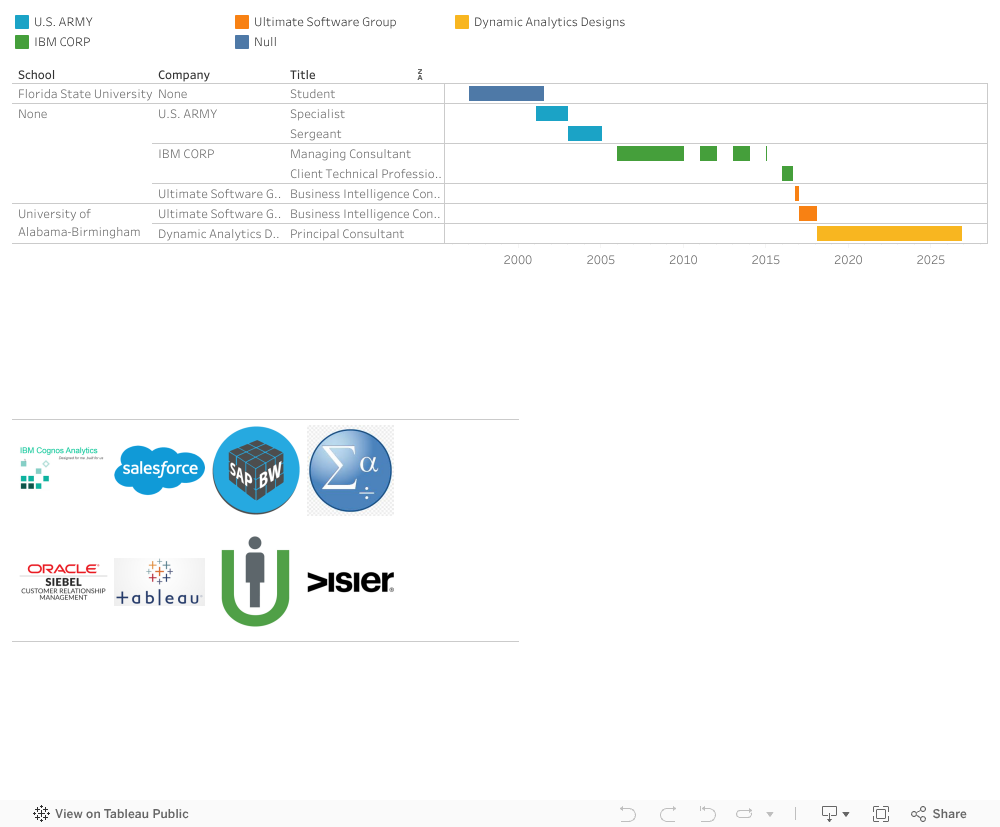
Task: Click the Company column header
Action: [x=184, y=75]
